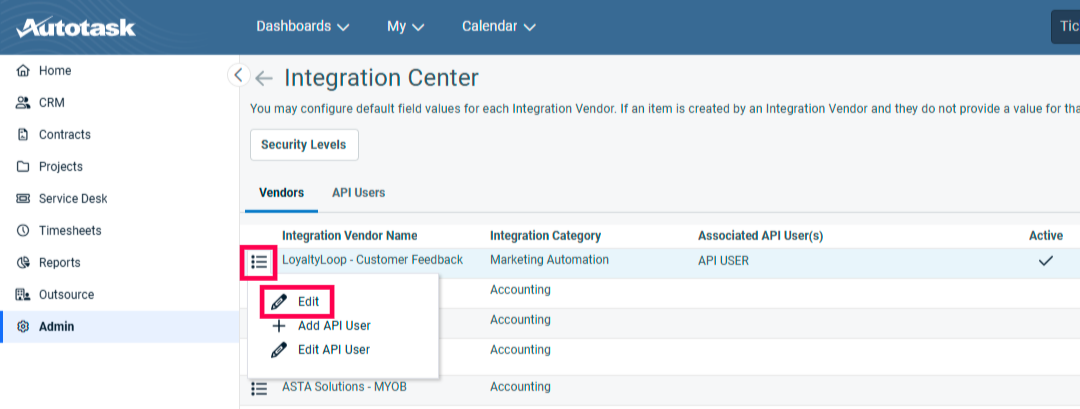Click the Contracts document icon
Viewport: 1080px width, 409px height.
[23, 135]
